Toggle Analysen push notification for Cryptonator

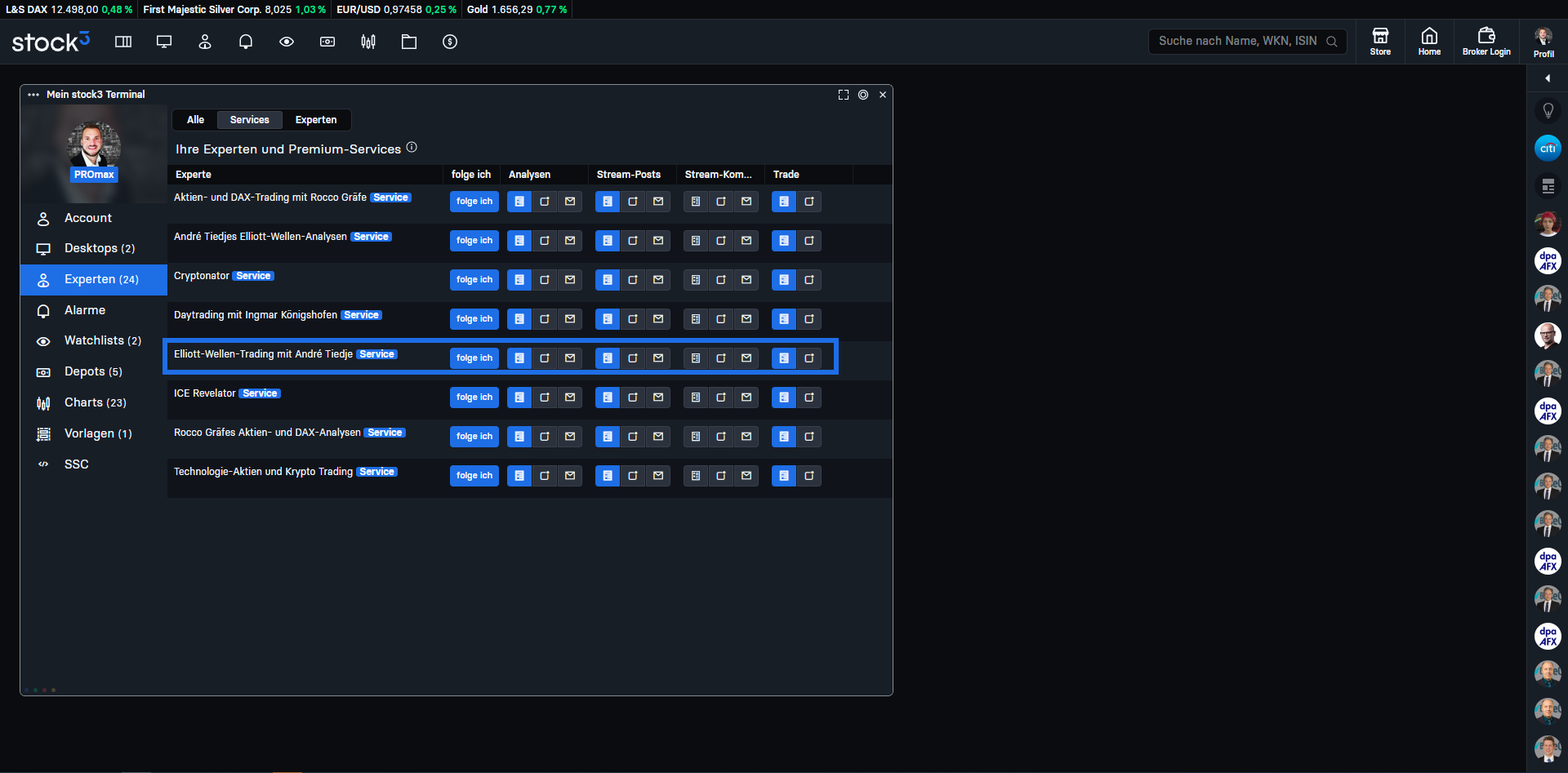(x=545, y=280)
